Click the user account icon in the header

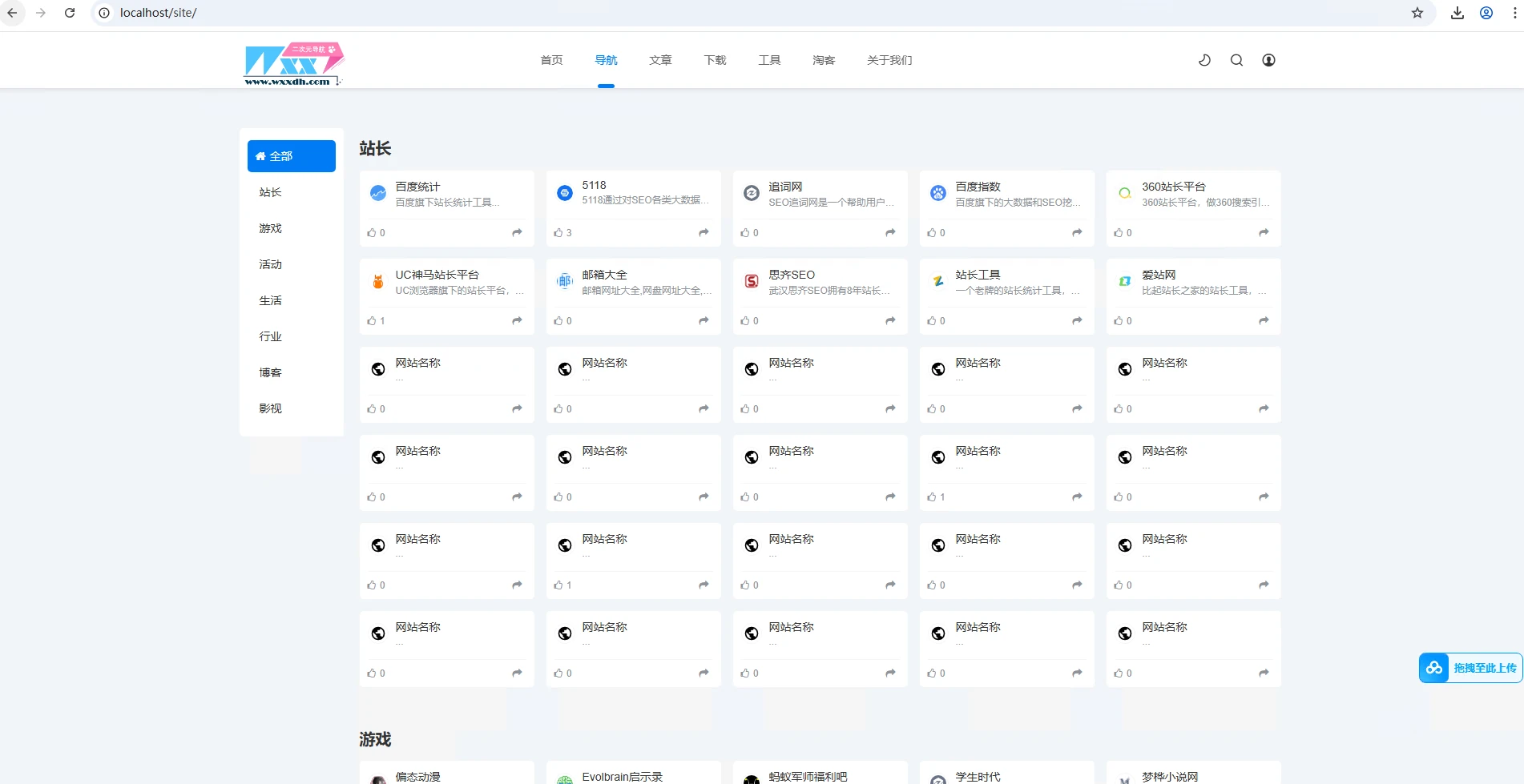pos(1268,60)
